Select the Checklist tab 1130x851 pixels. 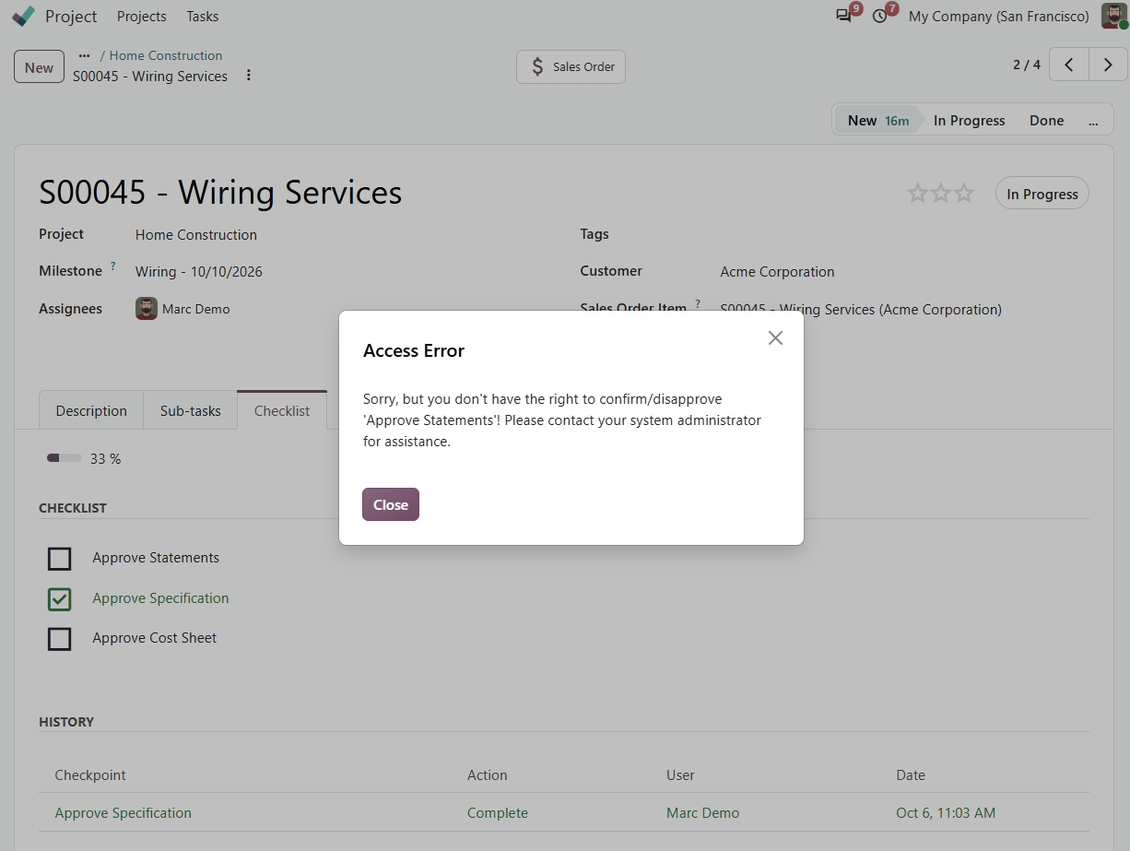tap(282, 411)
